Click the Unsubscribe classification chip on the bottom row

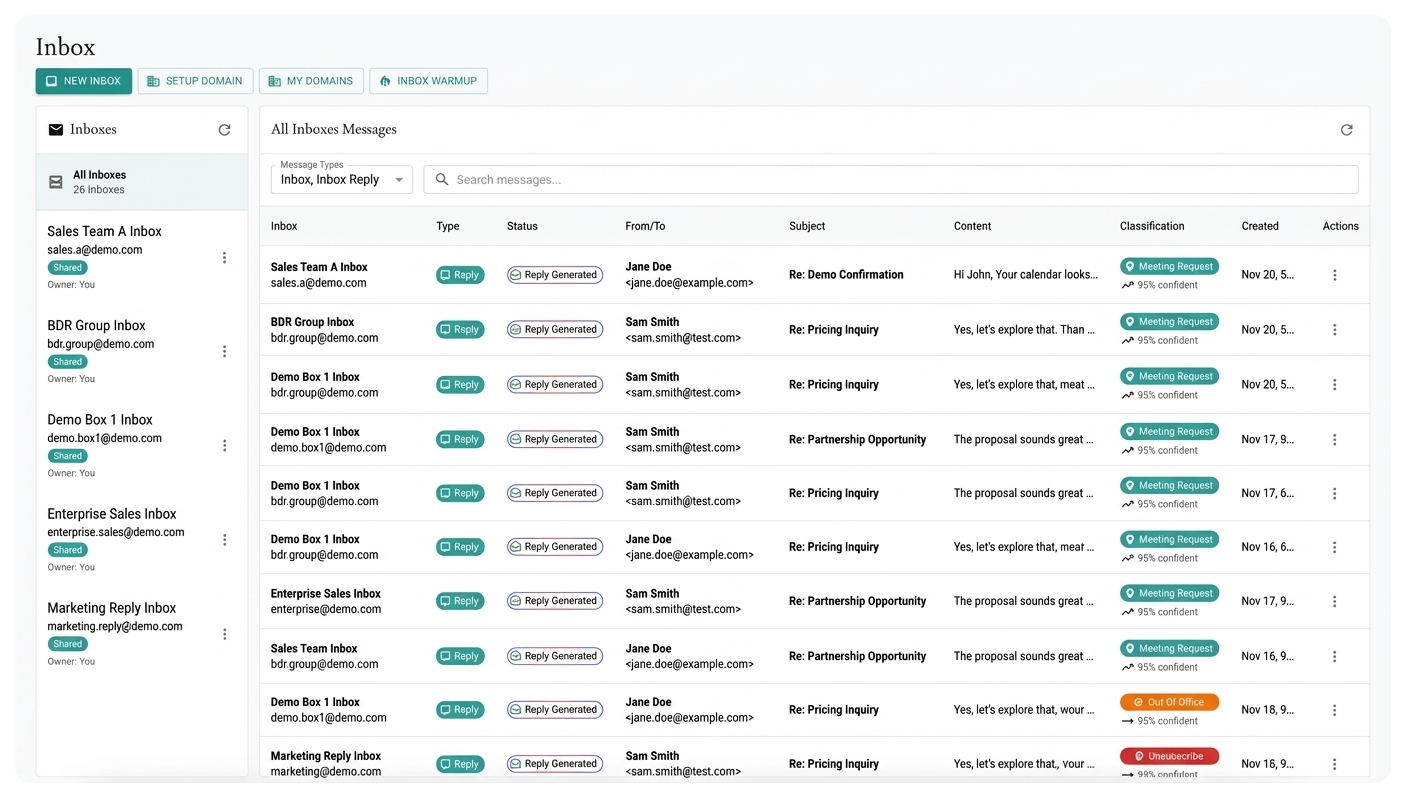pyautogui.click(x=1168, y=755)
